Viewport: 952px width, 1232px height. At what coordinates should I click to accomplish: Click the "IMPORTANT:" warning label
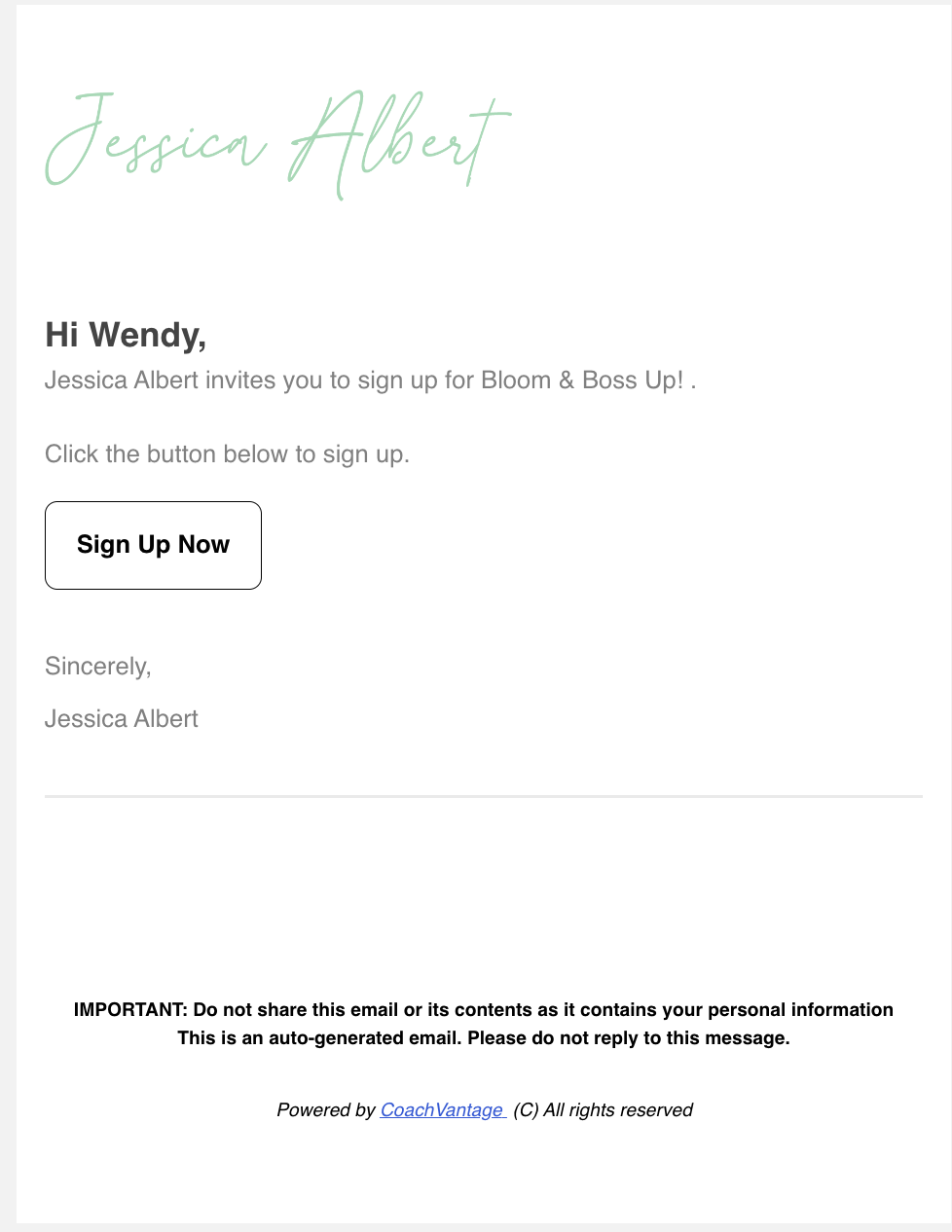pos(130,1009)
